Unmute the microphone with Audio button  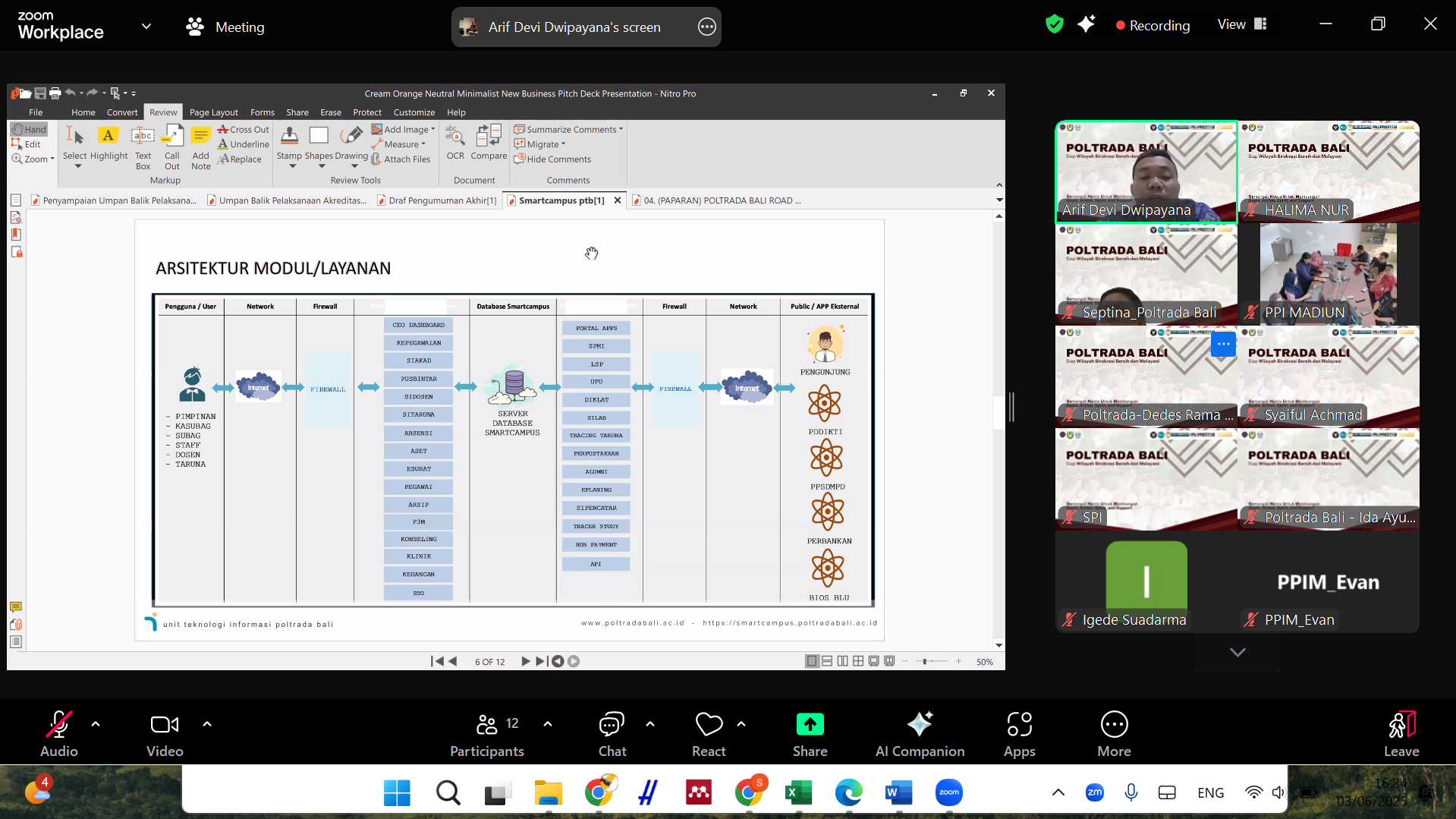click(x=59, y=733)
